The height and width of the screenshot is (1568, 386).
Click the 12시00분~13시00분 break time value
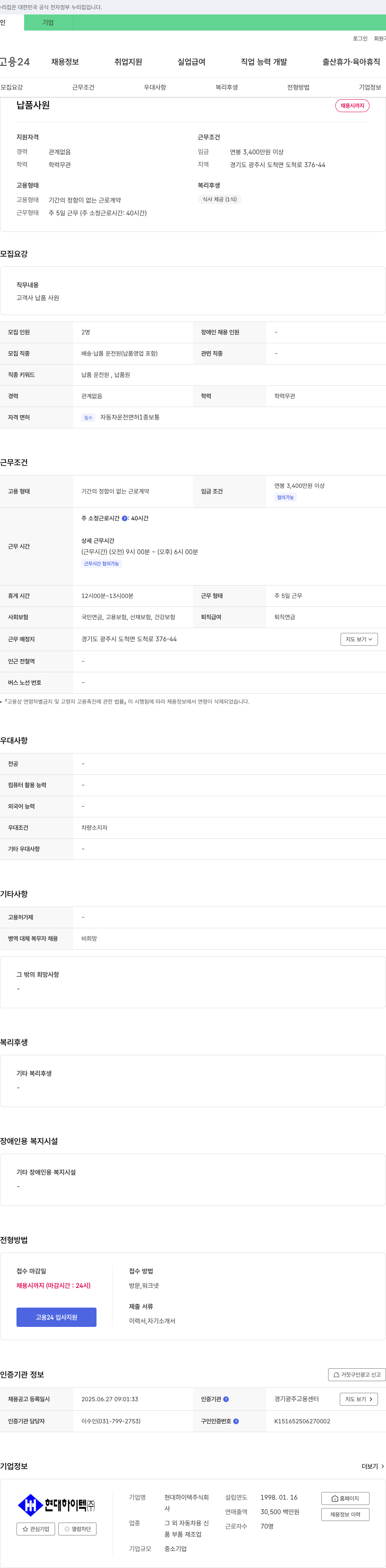[x=108, y=596]
